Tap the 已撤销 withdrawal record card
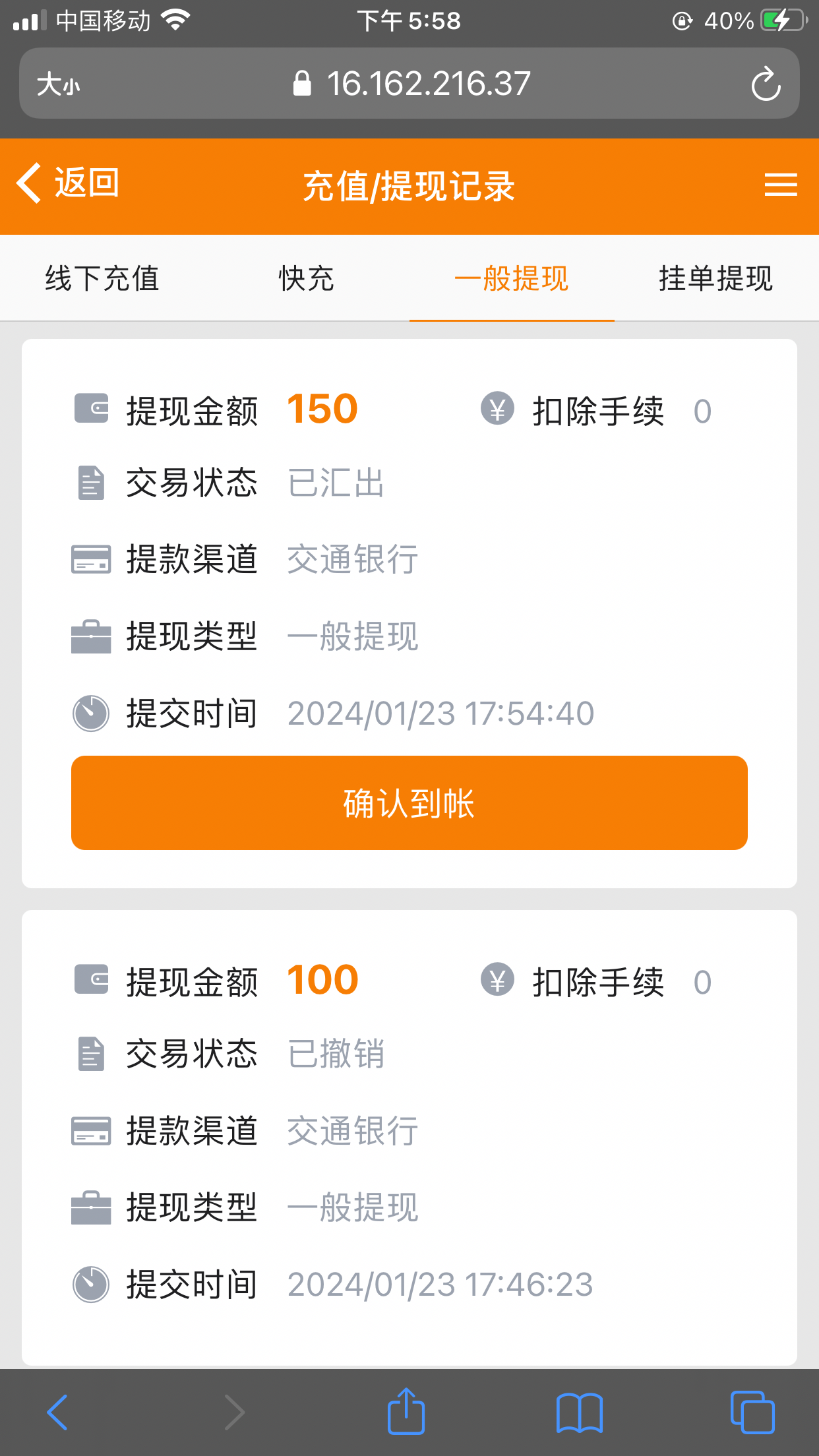The width and height of the screenshot is (819, 1456). (409, 1134)
